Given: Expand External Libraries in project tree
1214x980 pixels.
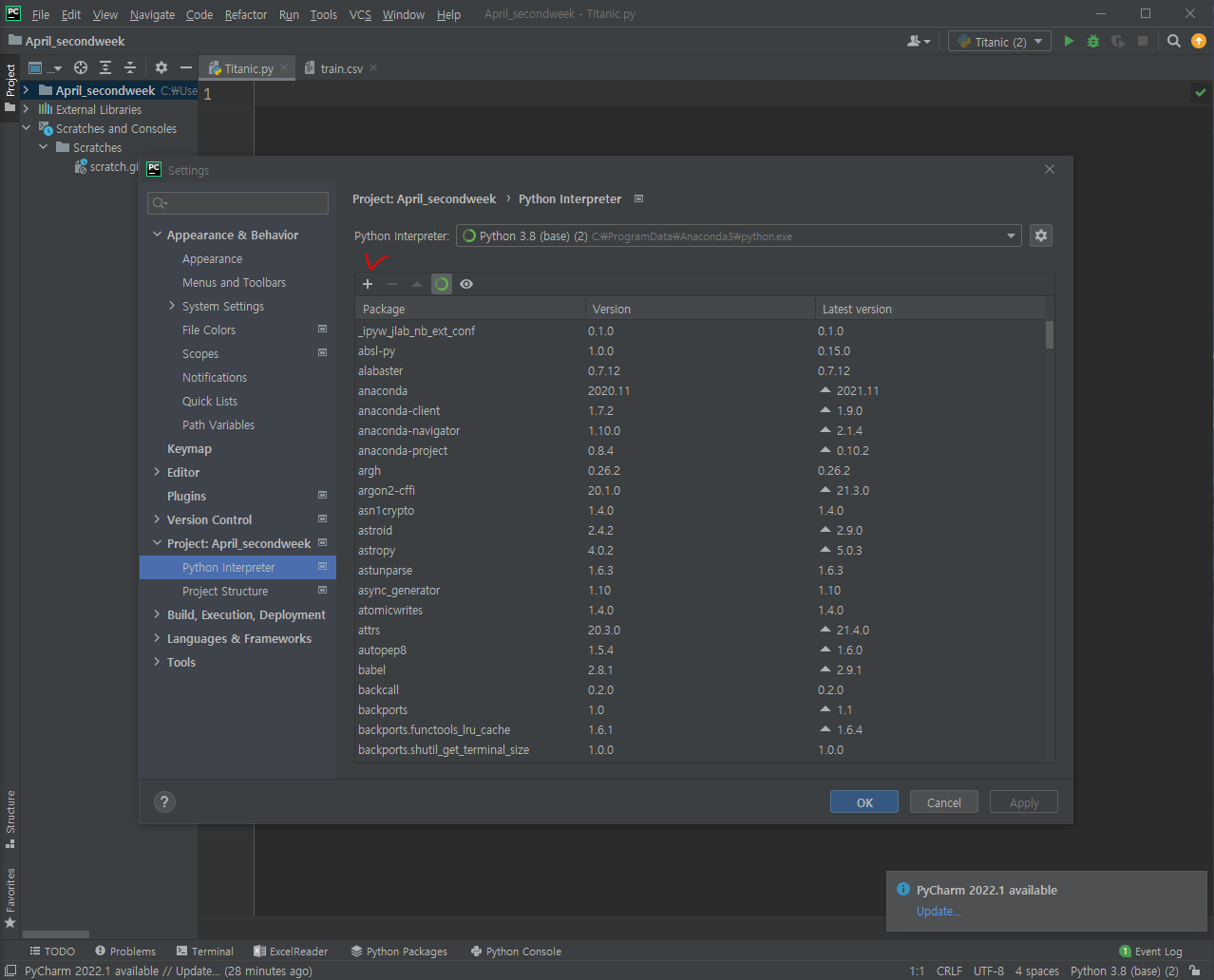Looking at the screenshot, I should click(x=26, y=109).
